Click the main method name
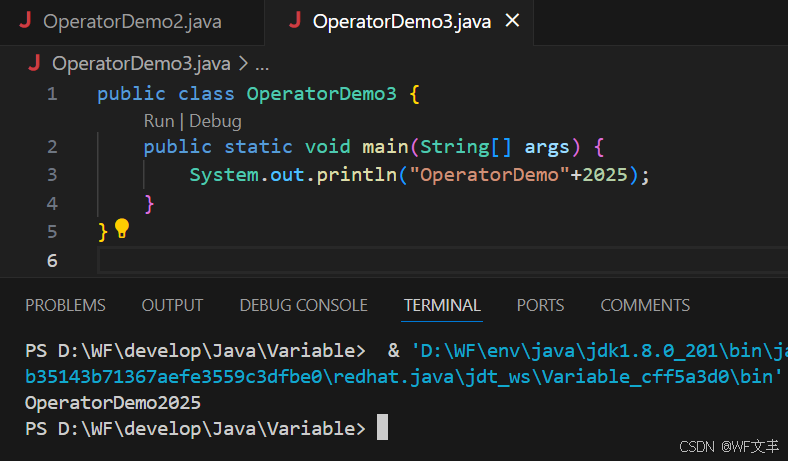This screenshot has width=788, height=461. pos(385,147)
